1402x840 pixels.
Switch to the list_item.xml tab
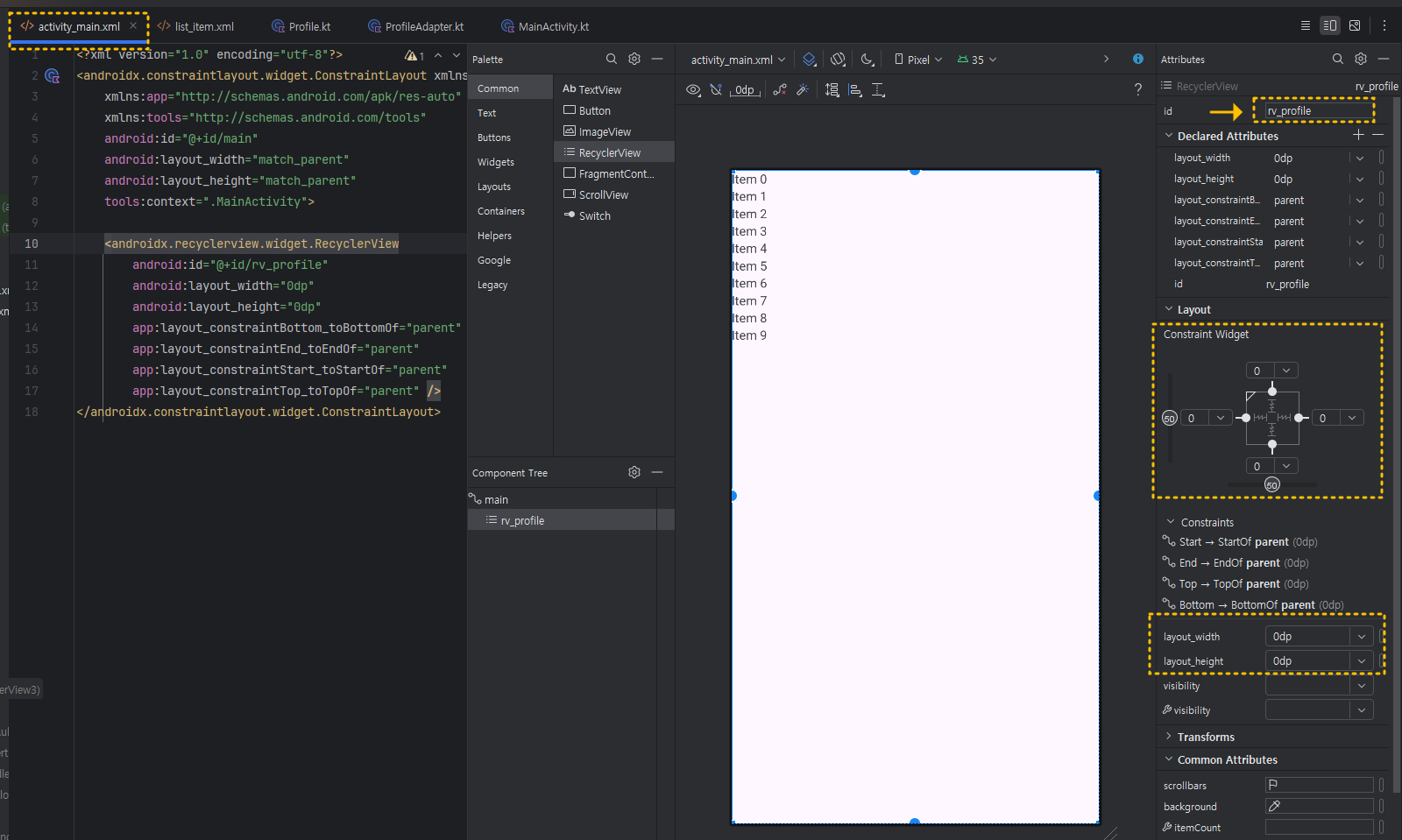195,26
